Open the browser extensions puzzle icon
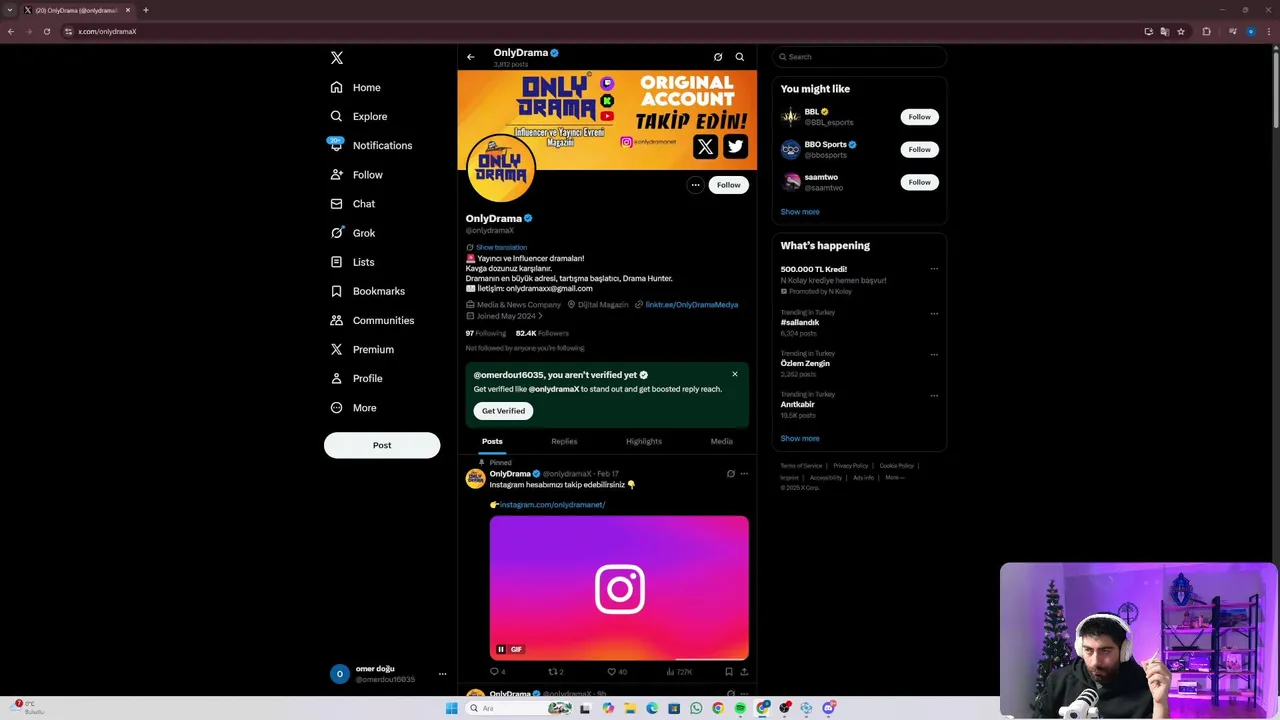Image resolution: width=1280 pixels, height=720 pixels. 1206,31
